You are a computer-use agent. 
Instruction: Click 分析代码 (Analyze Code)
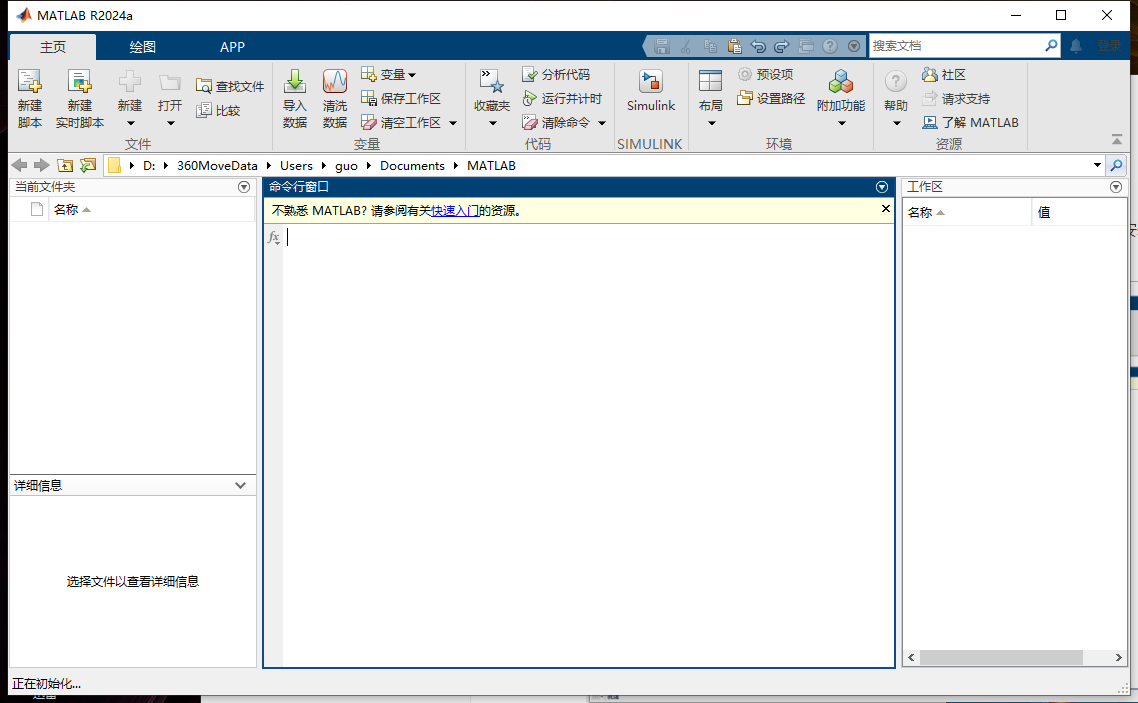click(x=556, y=74)
